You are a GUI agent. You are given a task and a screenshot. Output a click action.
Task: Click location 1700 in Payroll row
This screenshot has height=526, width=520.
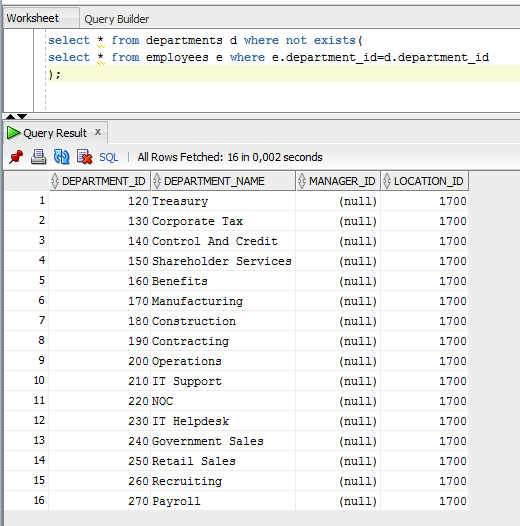pyautogui.click(x=425, y=501)
